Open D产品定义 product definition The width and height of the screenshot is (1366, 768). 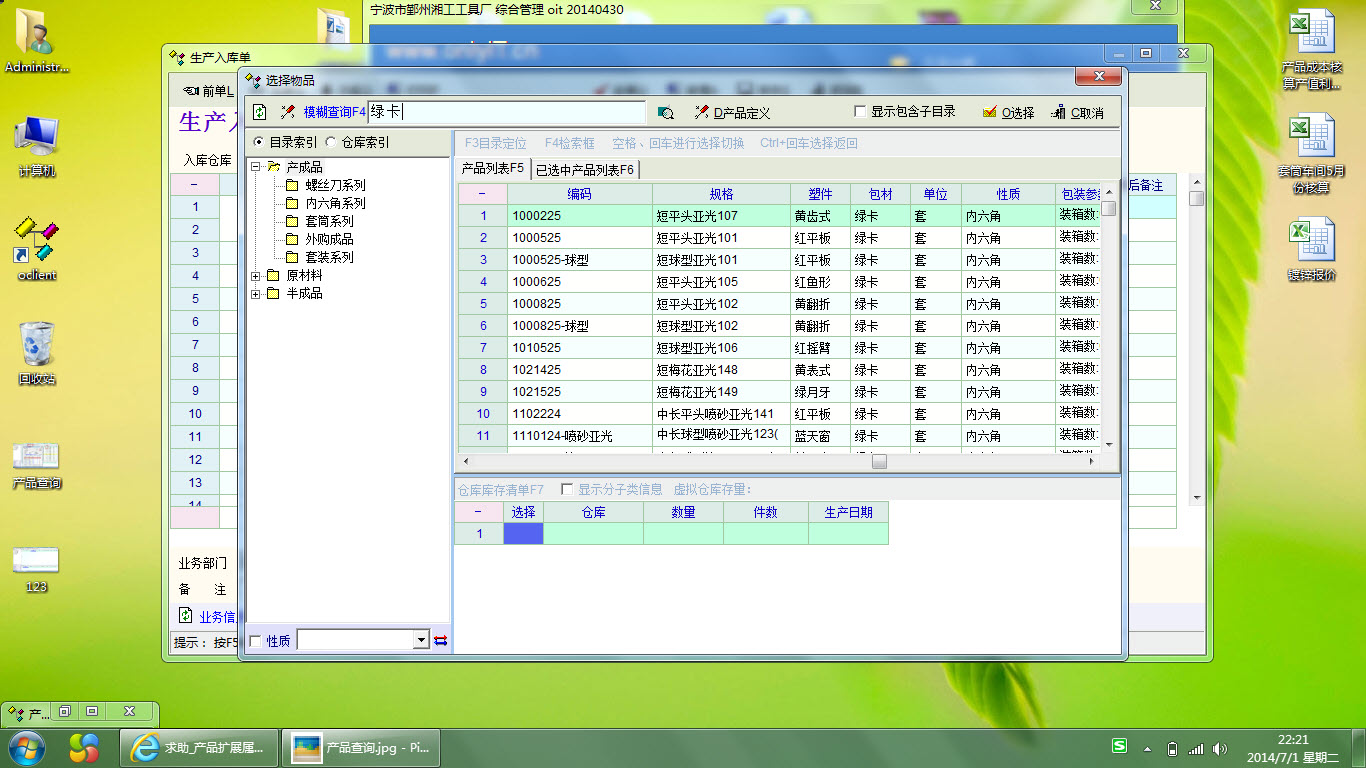point(733,113)
